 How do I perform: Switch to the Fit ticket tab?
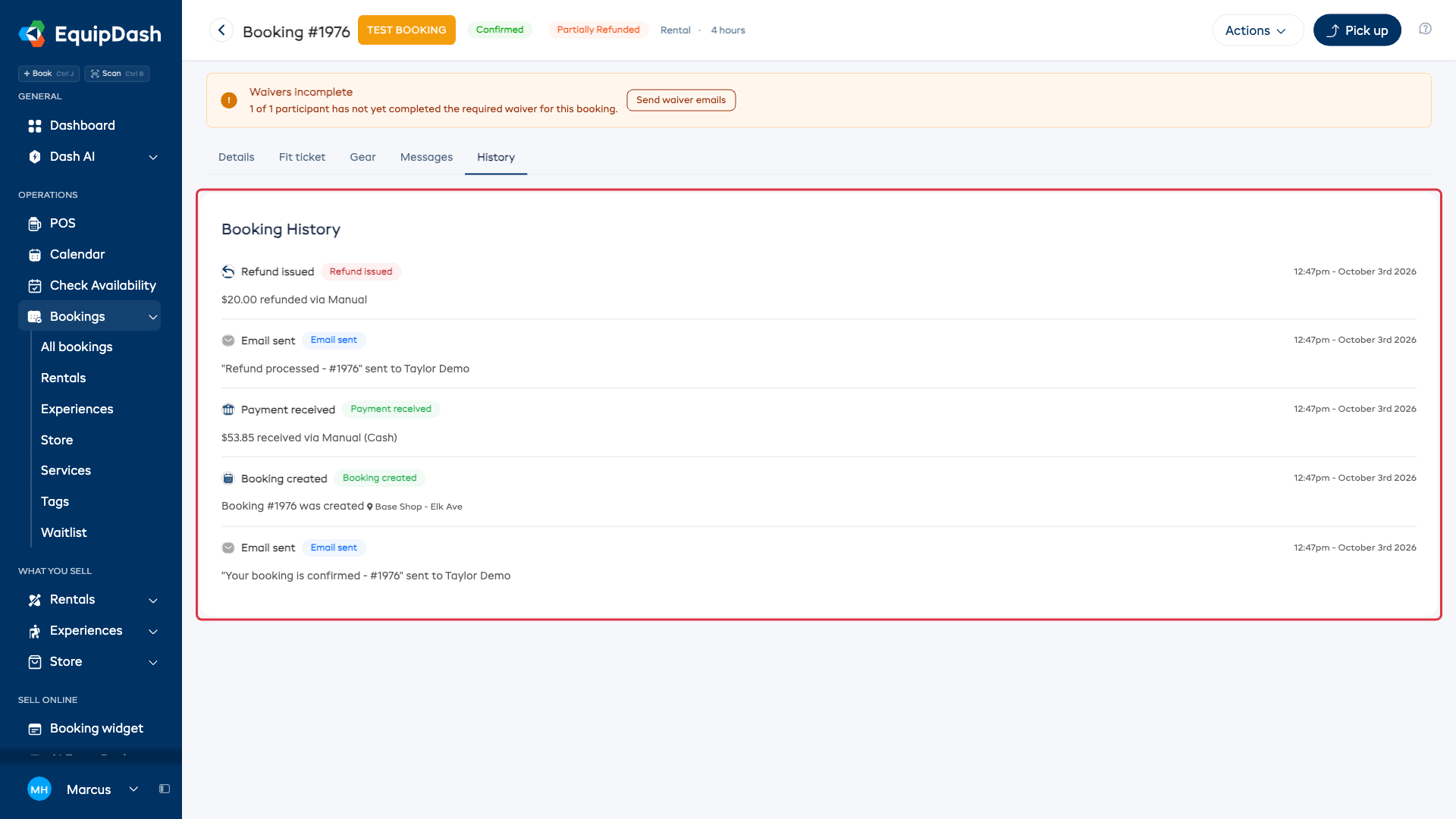pos(302,157)
